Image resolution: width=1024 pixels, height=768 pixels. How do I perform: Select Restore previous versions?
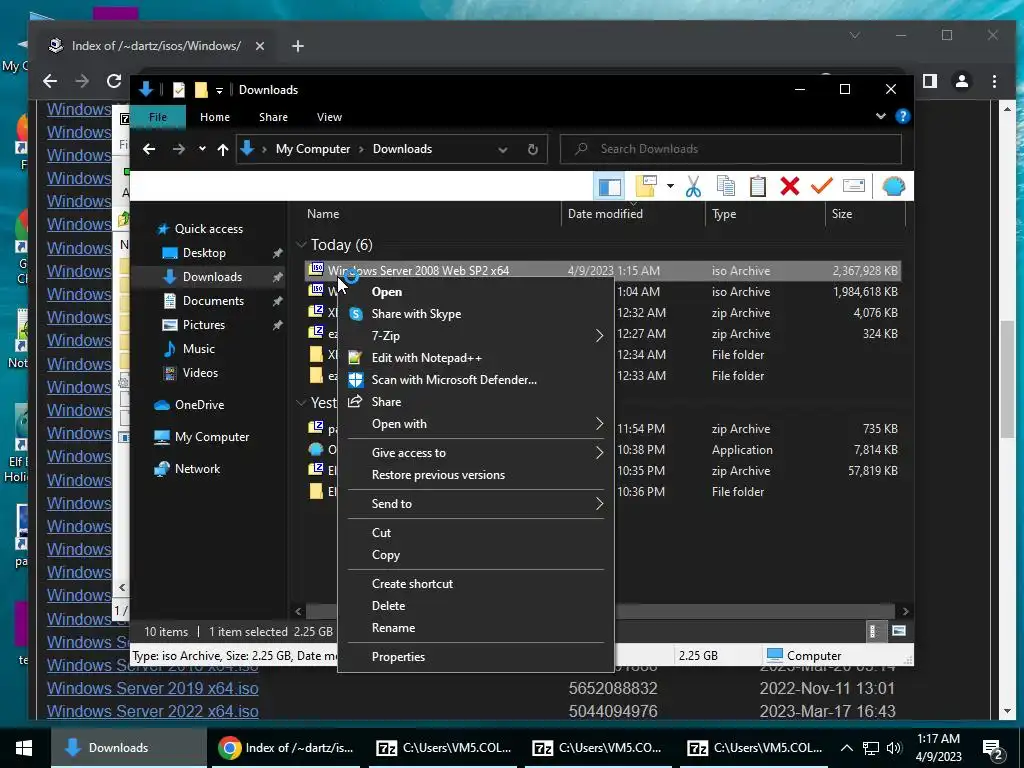475,475
